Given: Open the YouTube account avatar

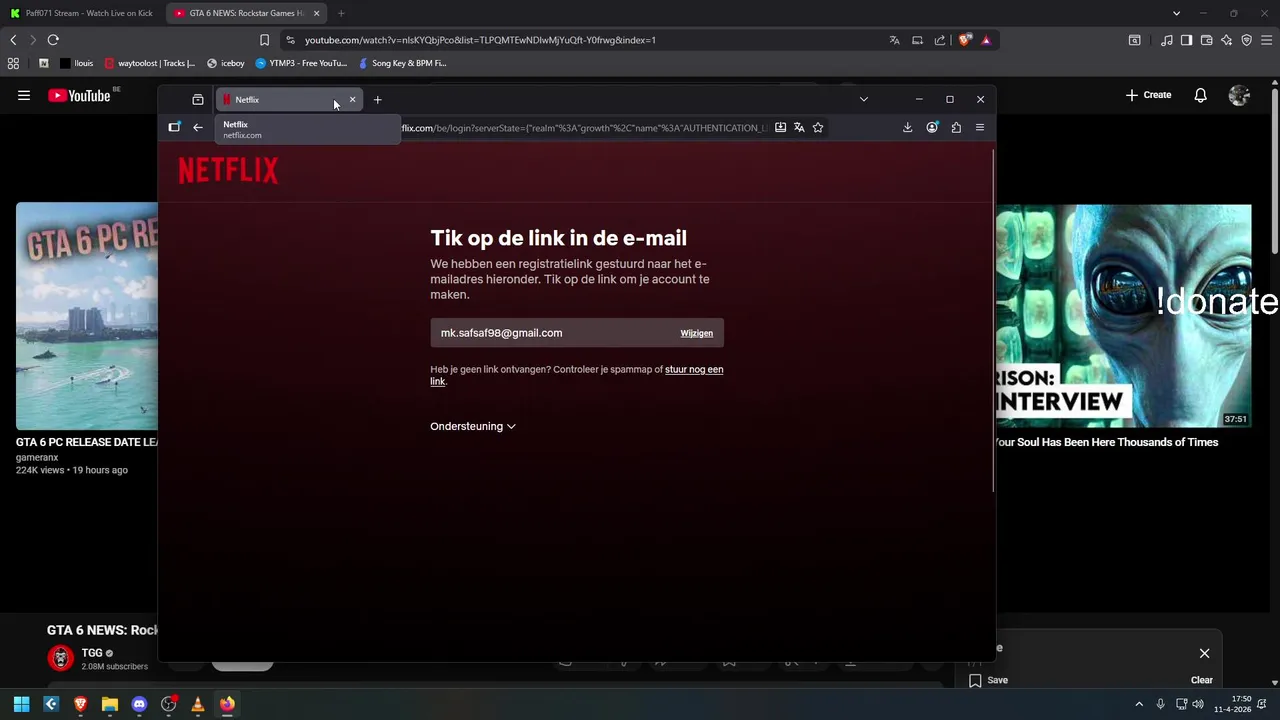Looking at the screenshot, I should click(1239, 95).
